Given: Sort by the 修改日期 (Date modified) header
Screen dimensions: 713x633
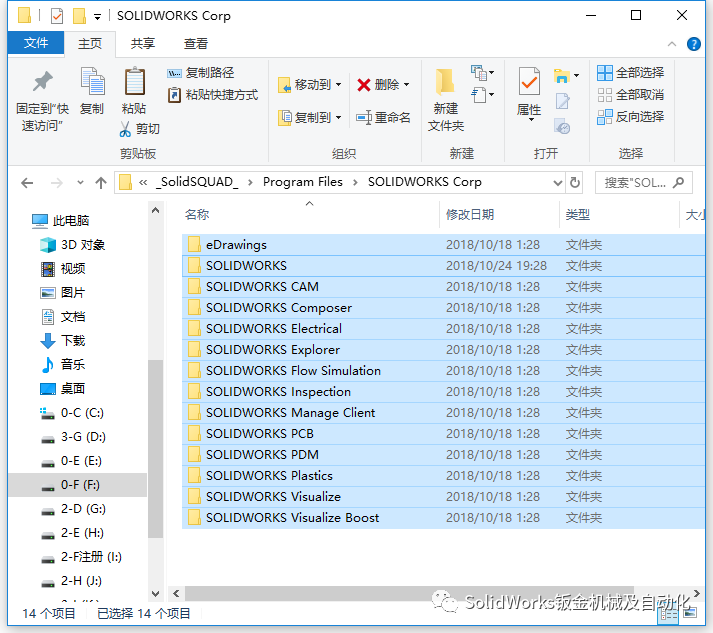Looking at the screenshot, I should point(470,215).
